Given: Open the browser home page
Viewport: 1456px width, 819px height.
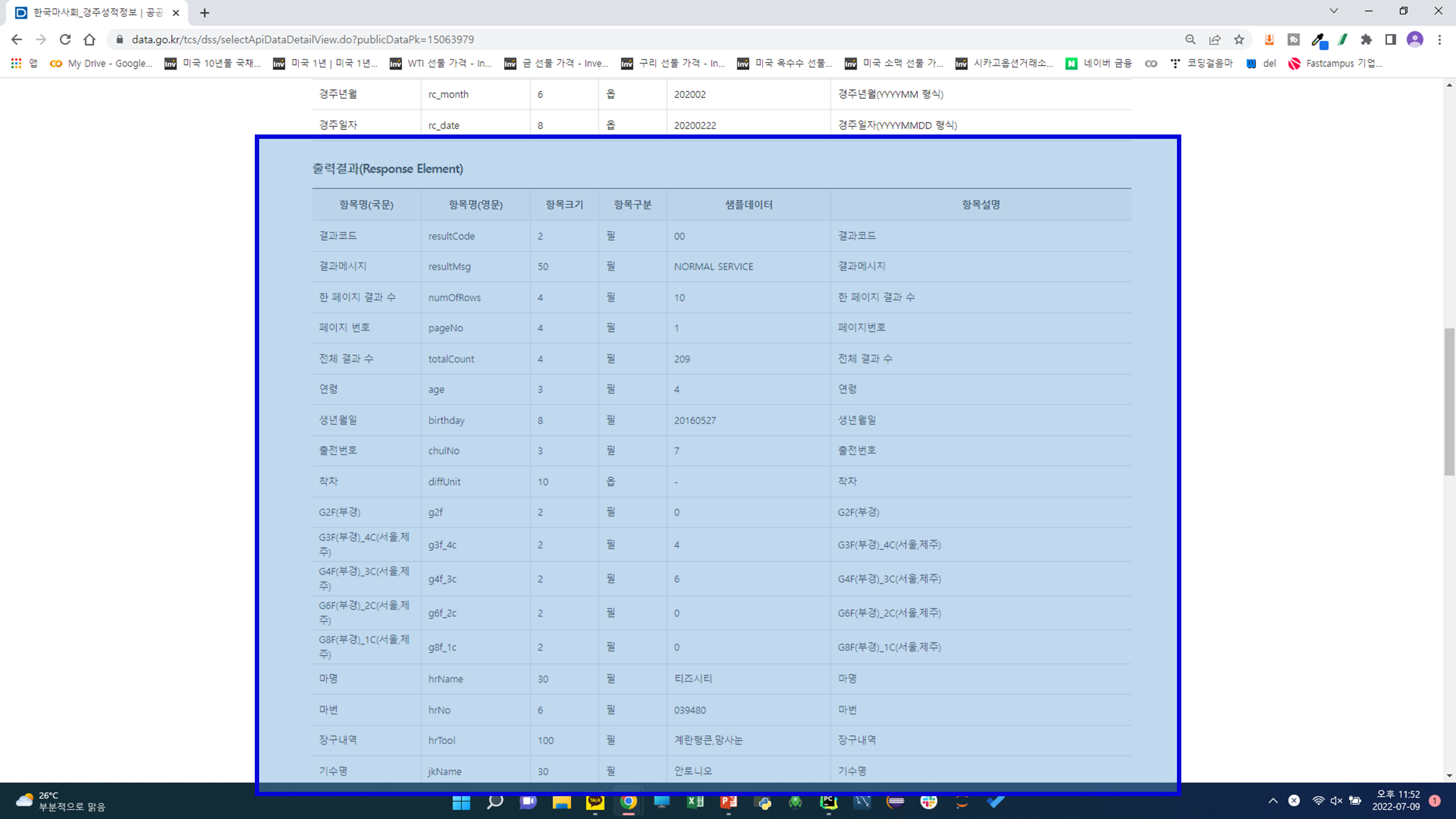Looking at the screenshot, I should tap(89, 39).
